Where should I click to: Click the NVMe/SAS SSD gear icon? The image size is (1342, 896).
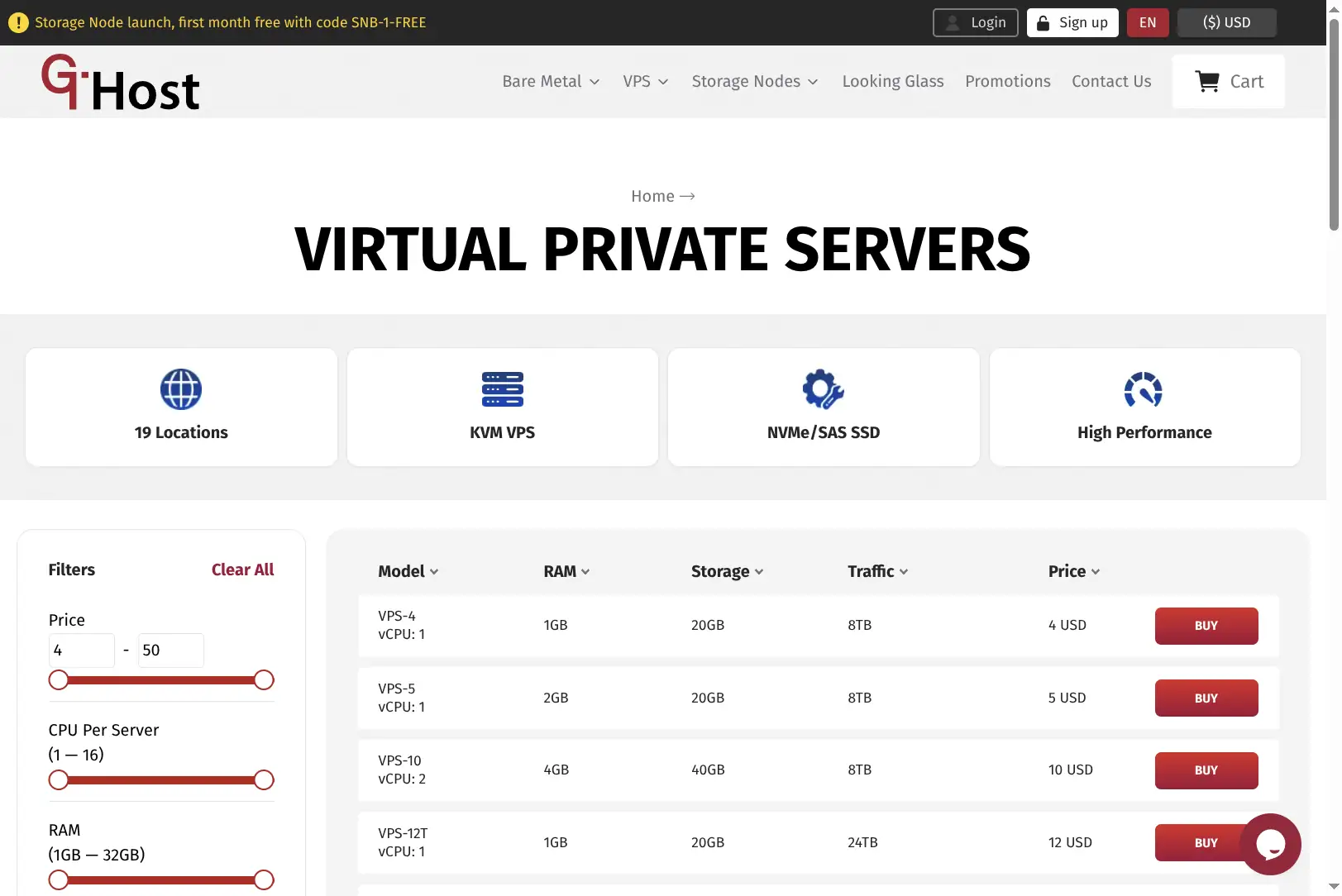(x=824, y=389)
